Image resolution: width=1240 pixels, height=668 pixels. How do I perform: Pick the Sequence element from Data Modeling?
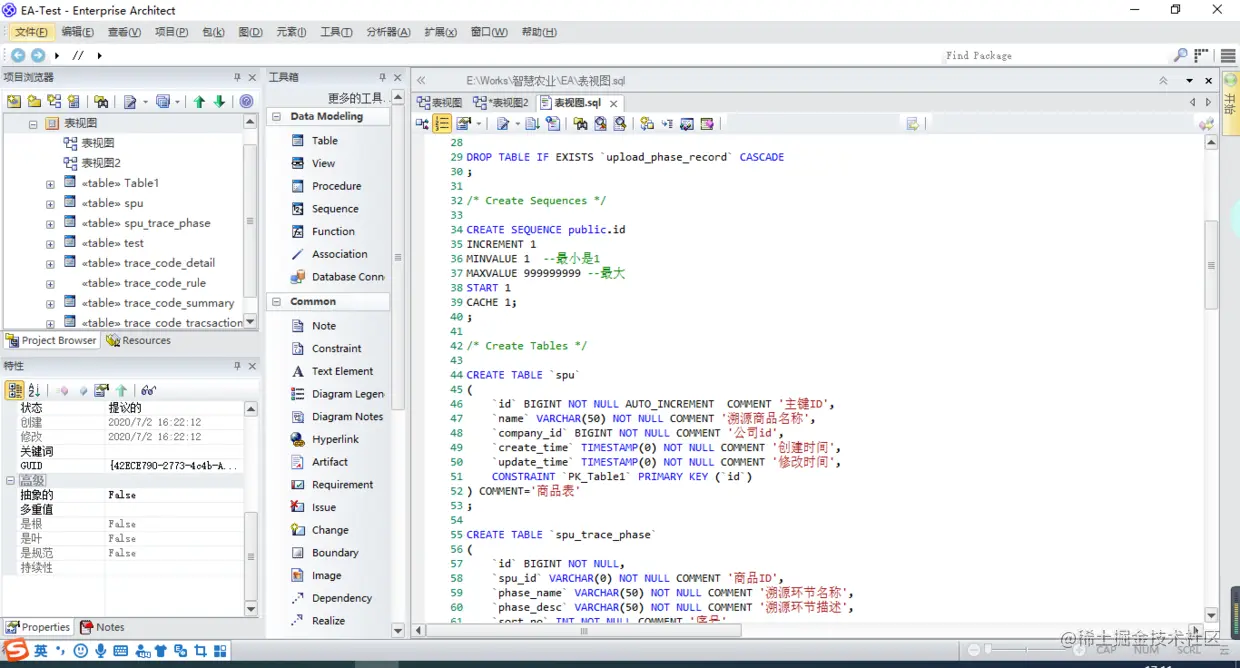click(x=334, y=209)
